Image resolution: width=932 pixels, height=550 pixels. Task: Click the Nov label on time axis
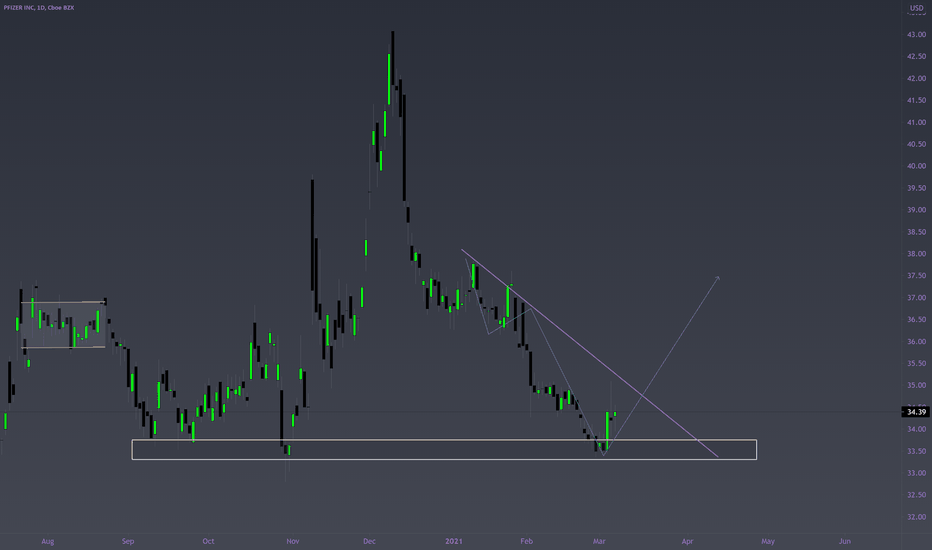point(292,542)
